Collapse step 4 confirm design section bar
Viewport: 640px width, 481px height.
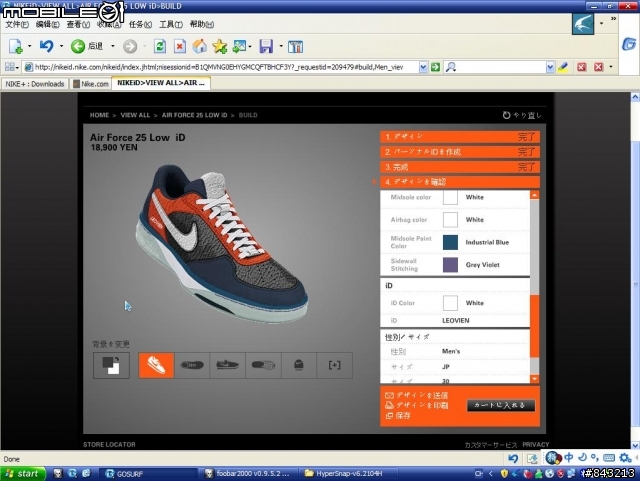(x=460, y=182)
